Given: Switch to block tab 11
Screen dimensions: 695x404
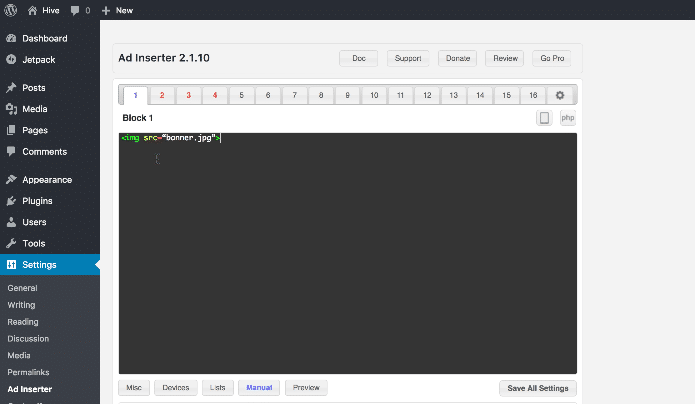Looking at the screenshot, I should pyautogui.click(x=400, y=95).
